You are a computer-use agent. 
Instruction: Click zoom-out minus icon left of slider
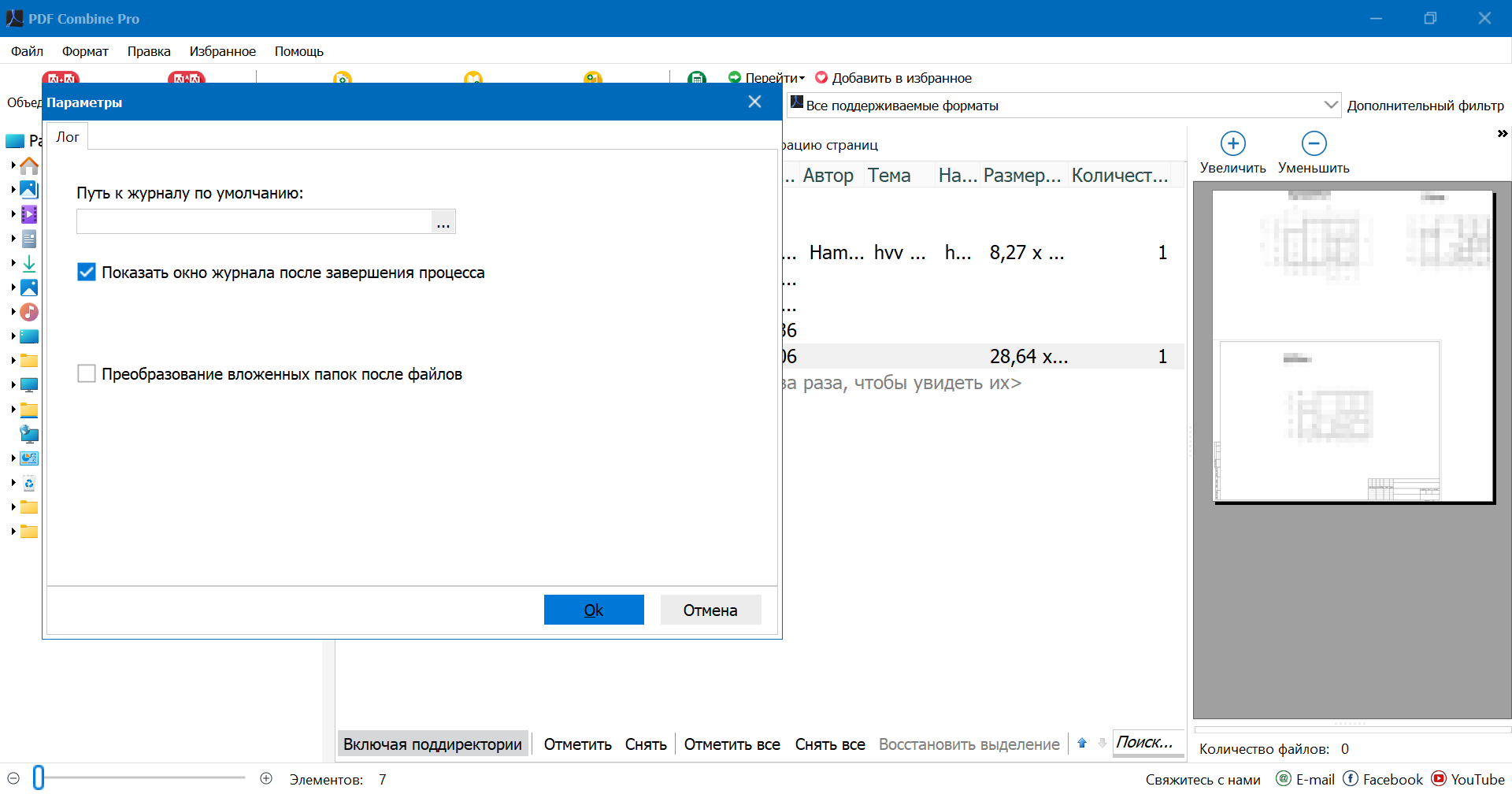[13, 778]
